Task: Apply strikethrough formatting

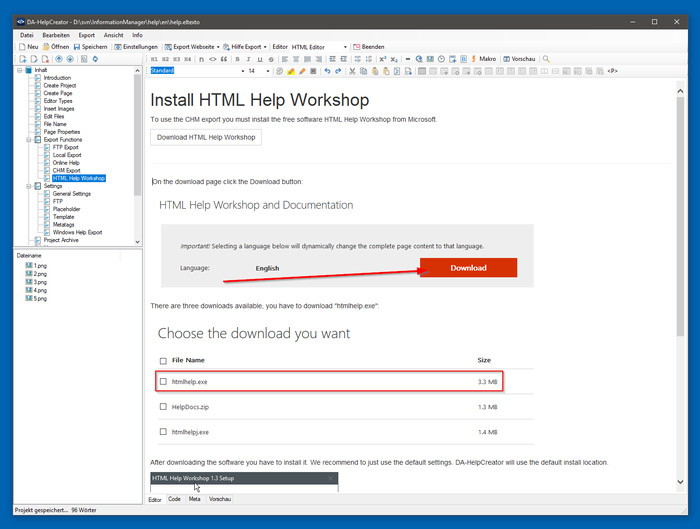Action: coord(271,59)
